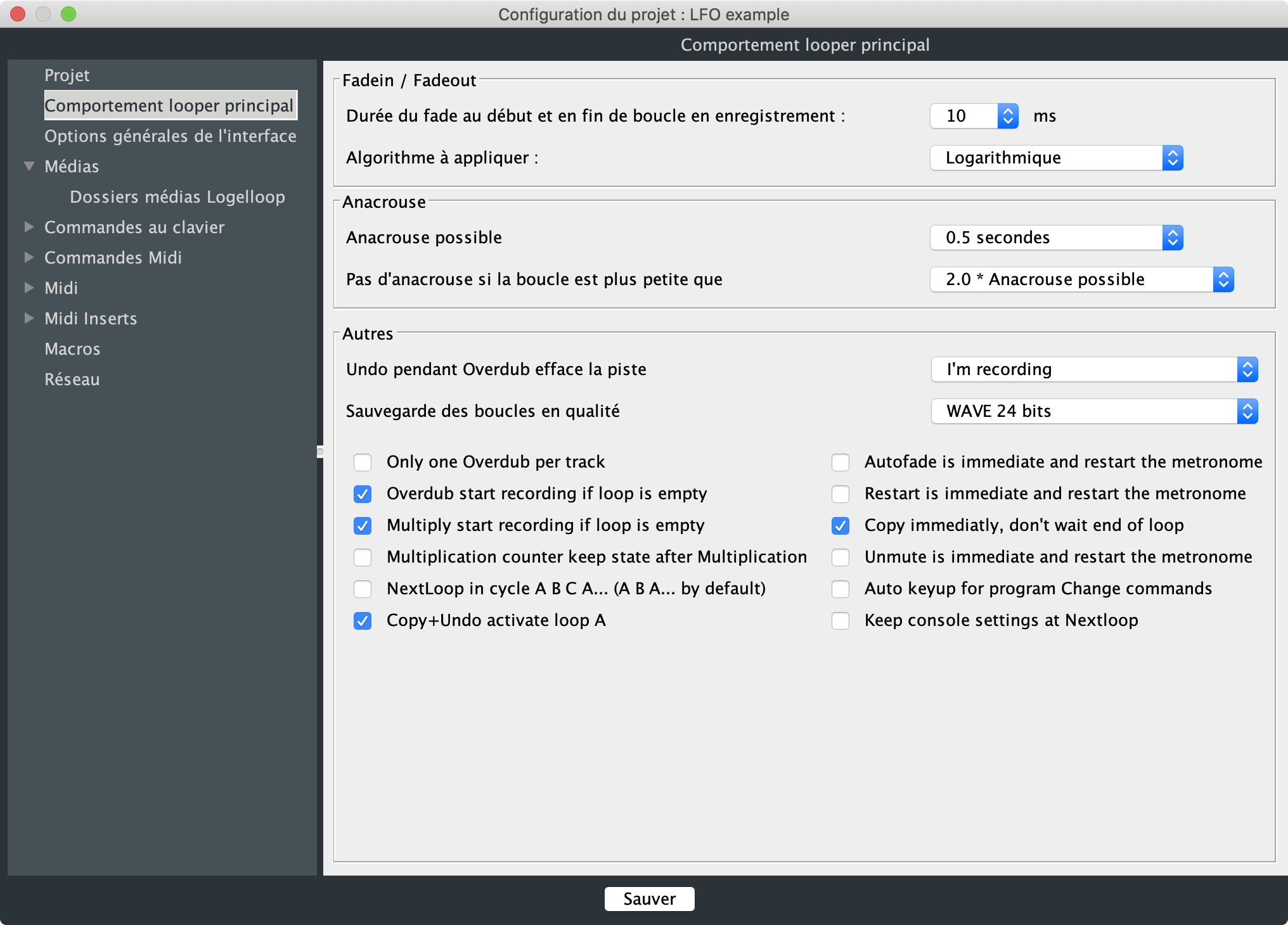Click the Anacrouse possible label text

(424, 238)
